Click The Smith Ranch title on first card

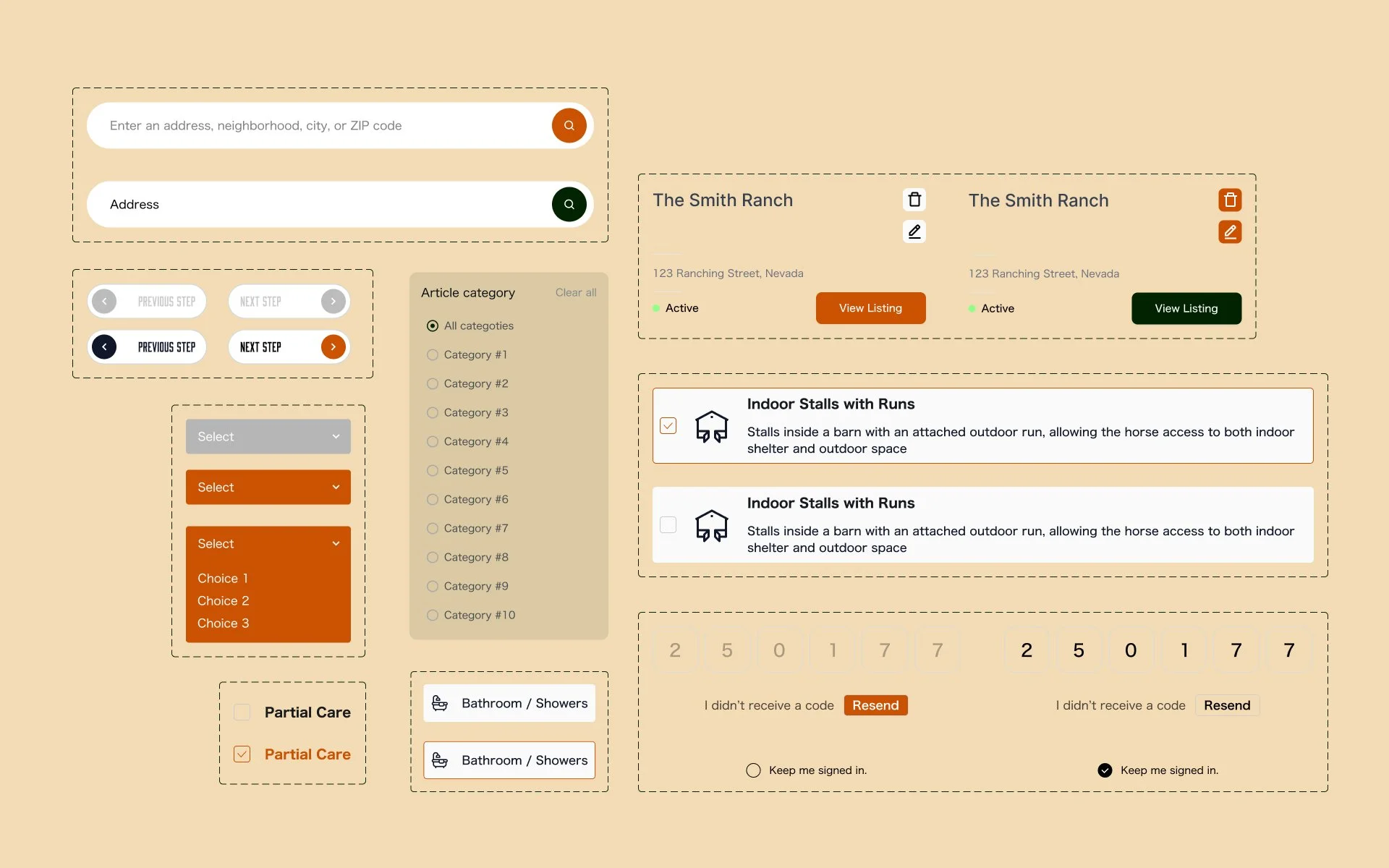pos(723,200)
